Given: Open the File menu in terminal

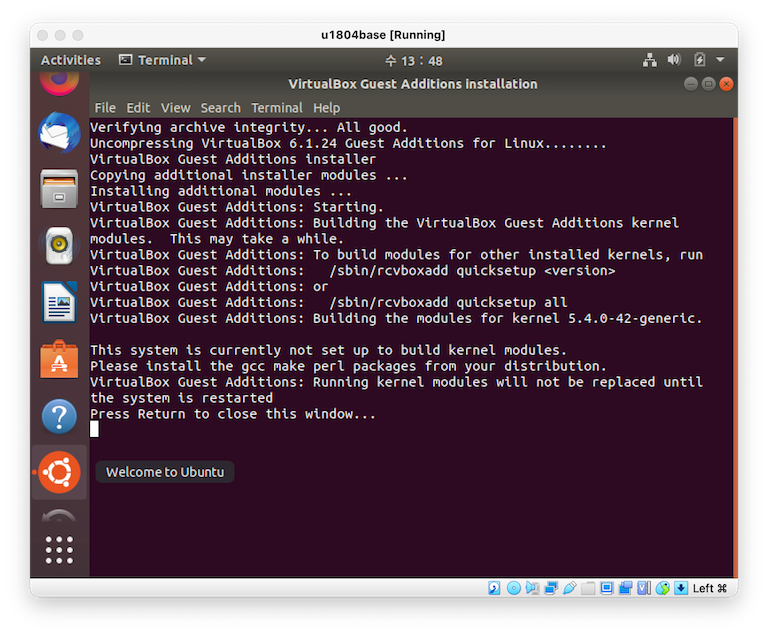Looking at the screenshot, I should pyautogui.click(x=105, y=108).
